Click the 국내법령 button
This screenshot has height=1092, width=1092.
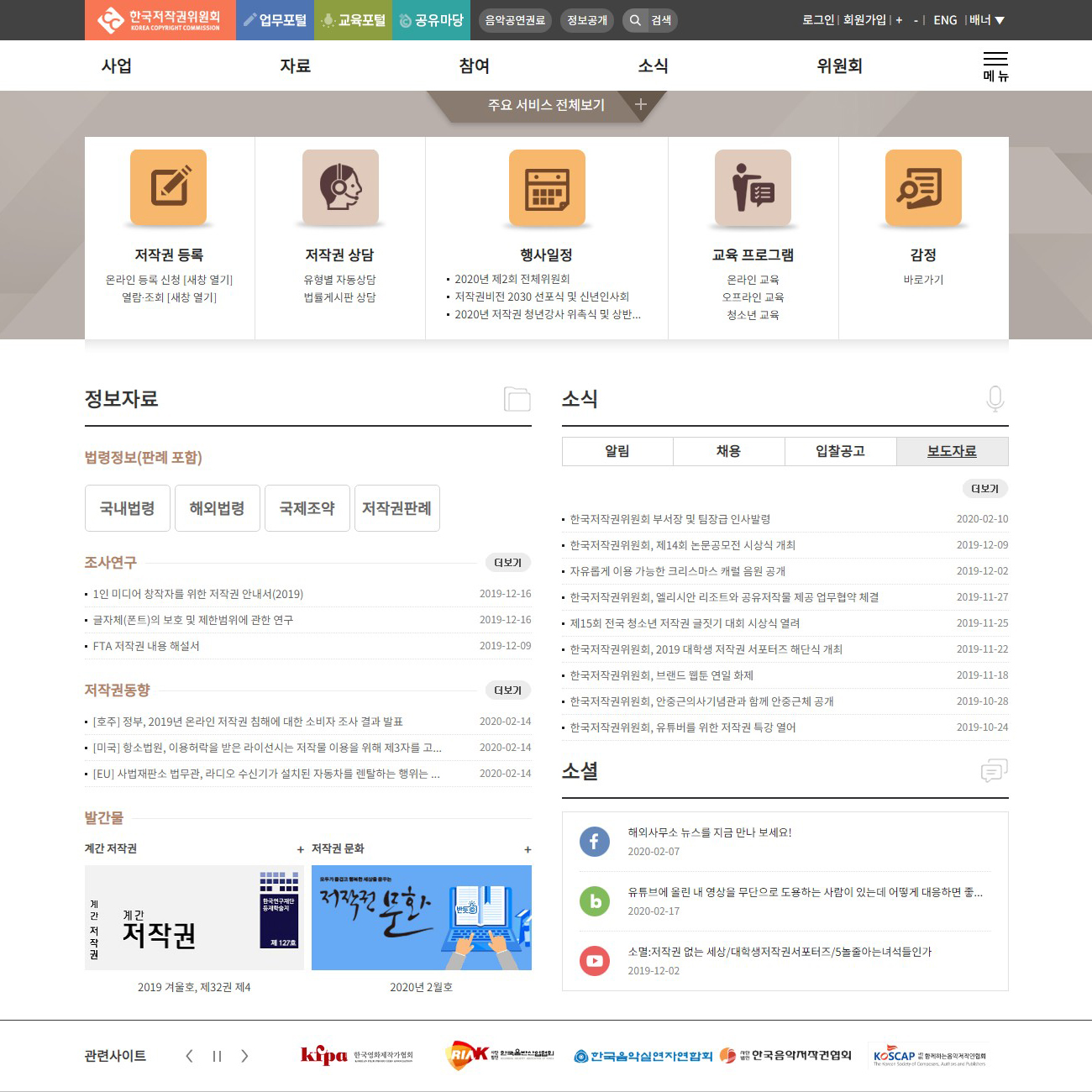point(128,508)
